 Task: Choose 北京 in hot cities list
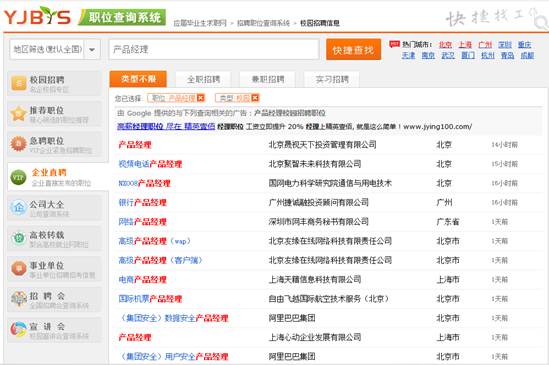coord(445,44)
